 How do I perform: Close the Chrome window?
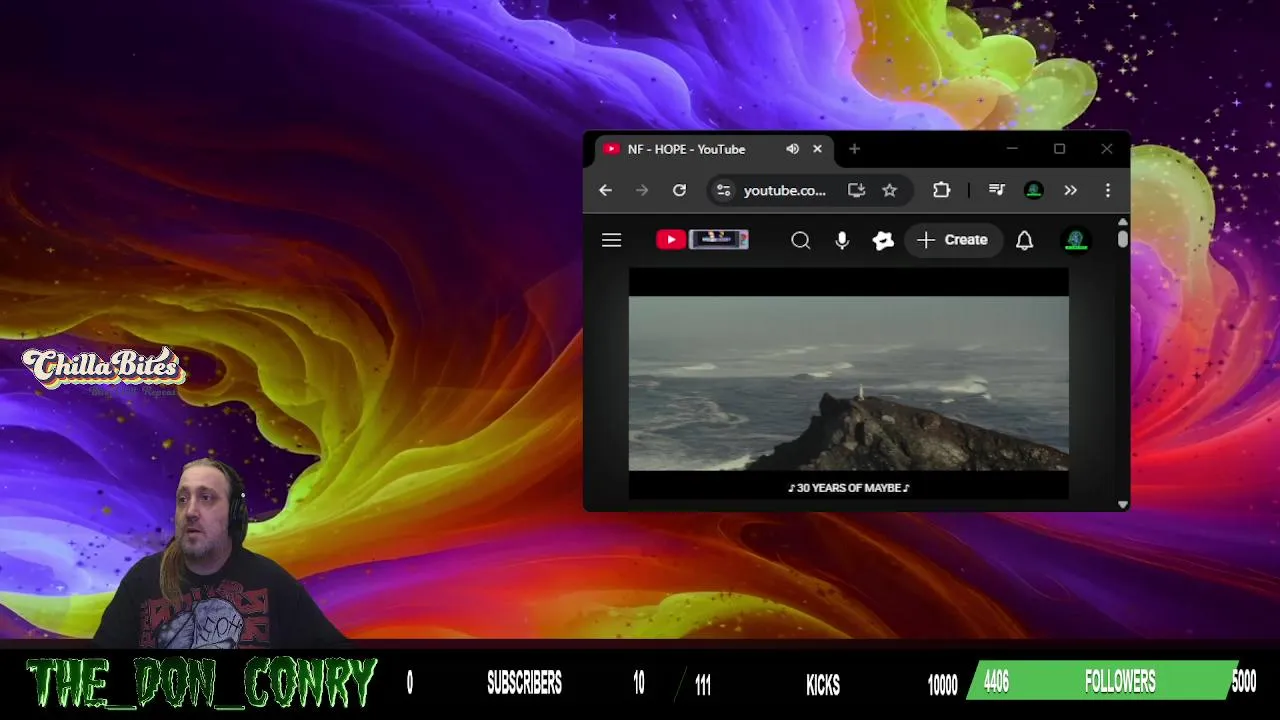coord(1106,149)
